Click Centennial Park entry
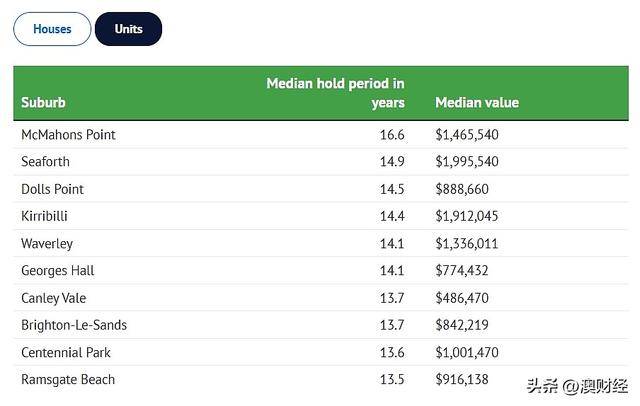 click(66, 352)
